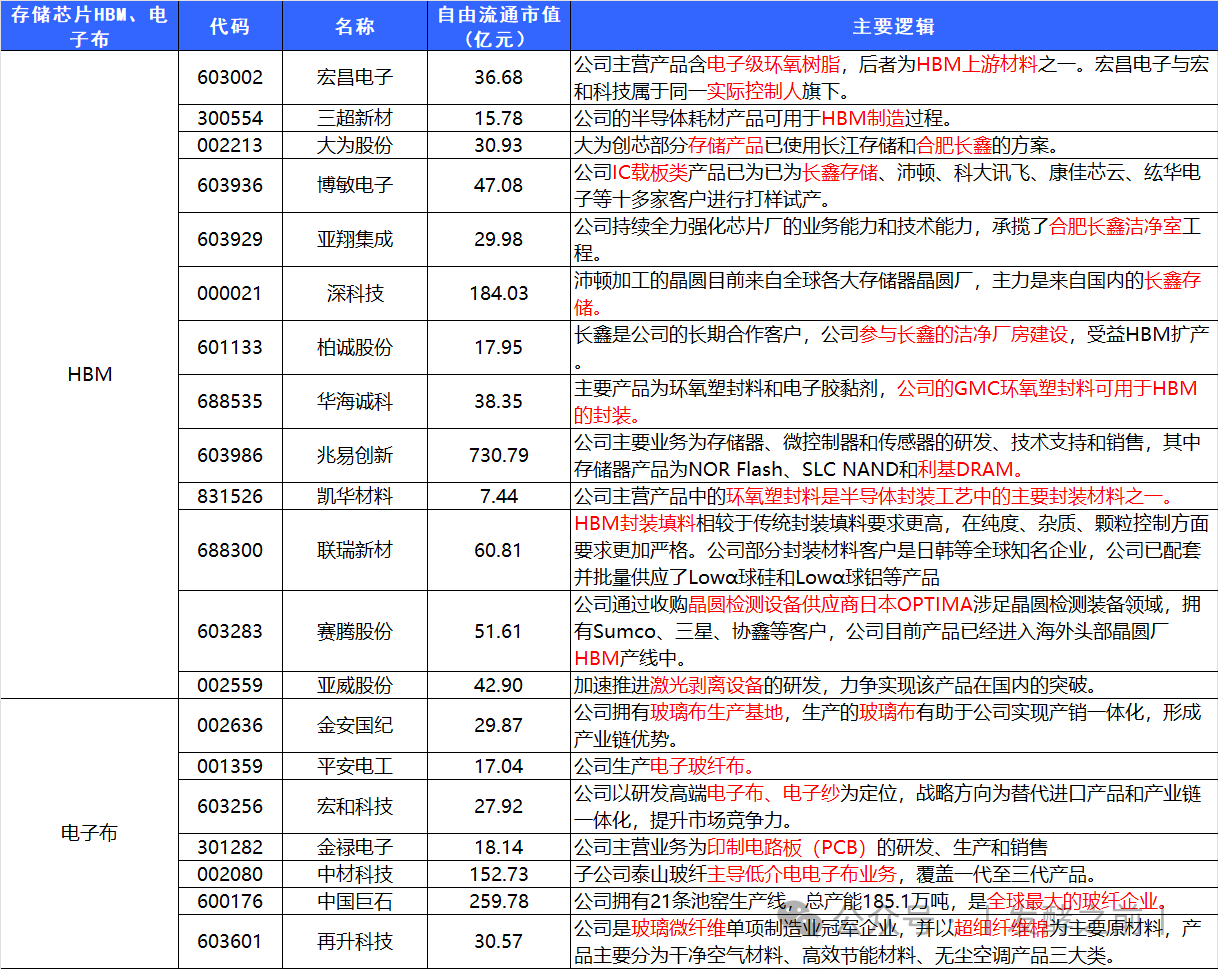This screenshot has width=1218, height=969.
Task: Click the name "柏诚股份"
Action: (x=355, y=347)
